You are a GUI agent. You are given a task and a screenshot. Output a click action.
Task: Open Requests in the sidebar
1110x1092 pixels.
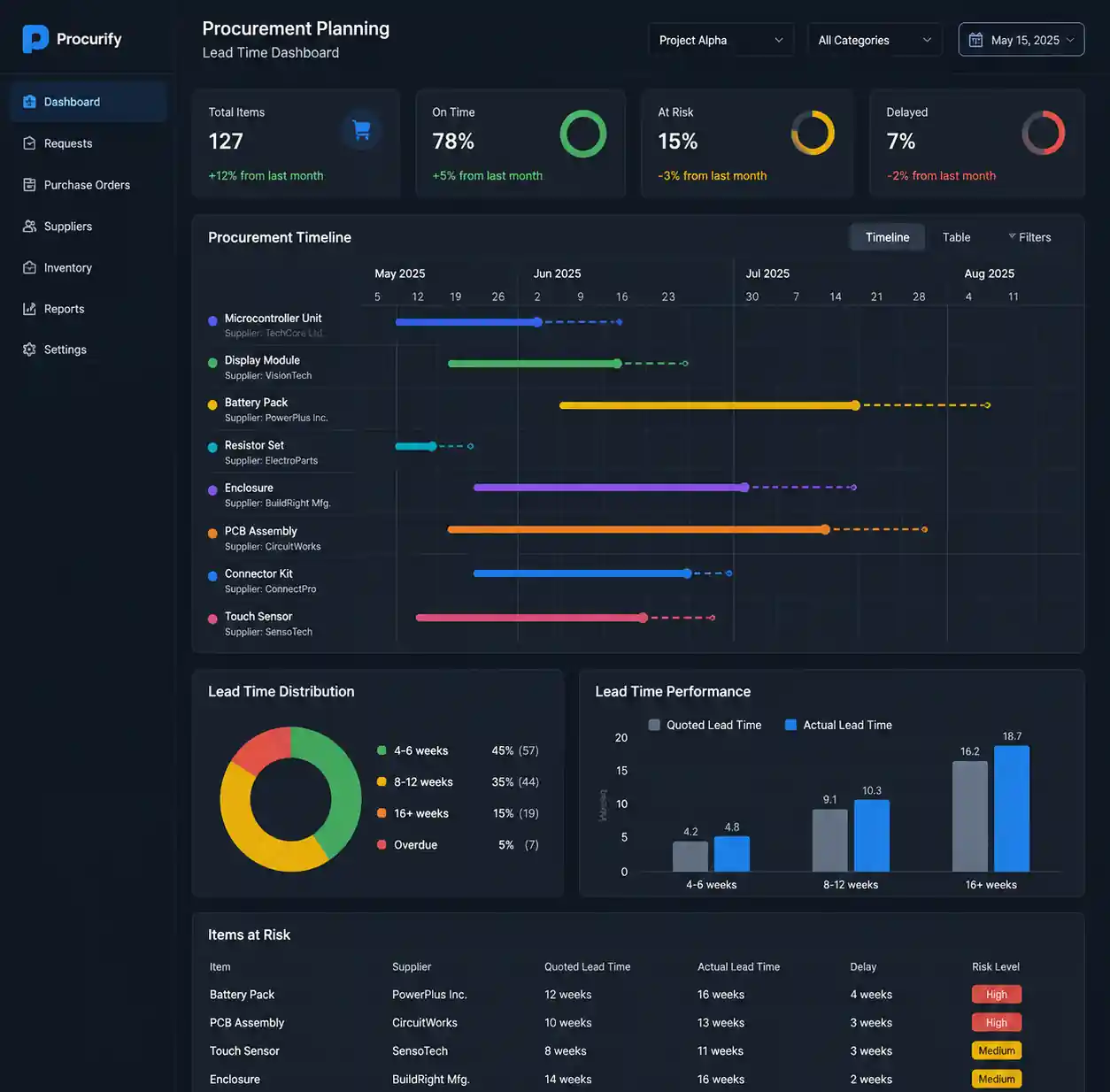[89, 143]
